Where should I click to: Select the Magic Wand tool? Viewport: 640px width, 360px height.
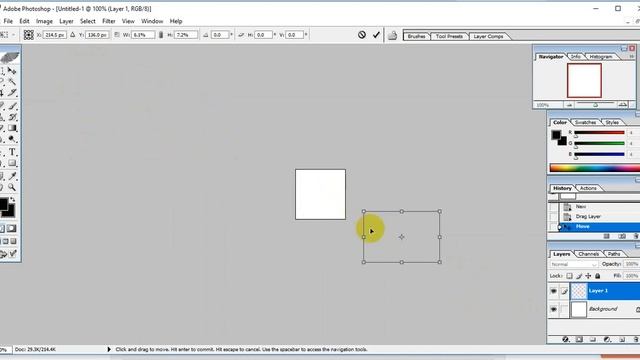tap(12, 82)
